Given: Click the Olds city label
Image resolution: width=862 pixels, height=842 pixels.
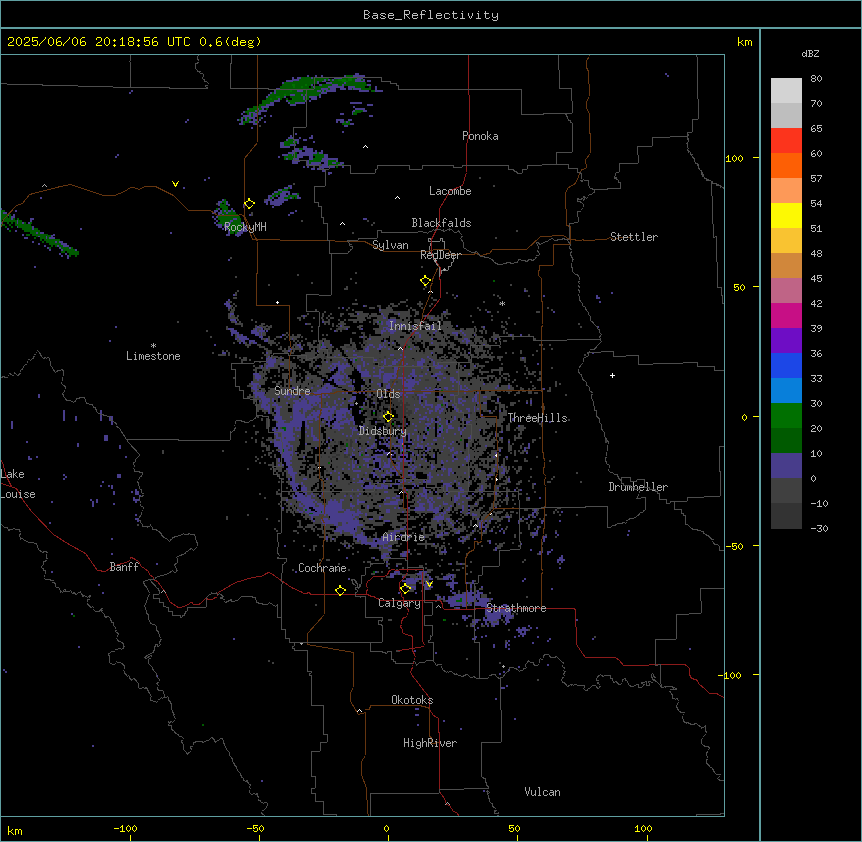Looking at the screenshot, I should (388, 394).
